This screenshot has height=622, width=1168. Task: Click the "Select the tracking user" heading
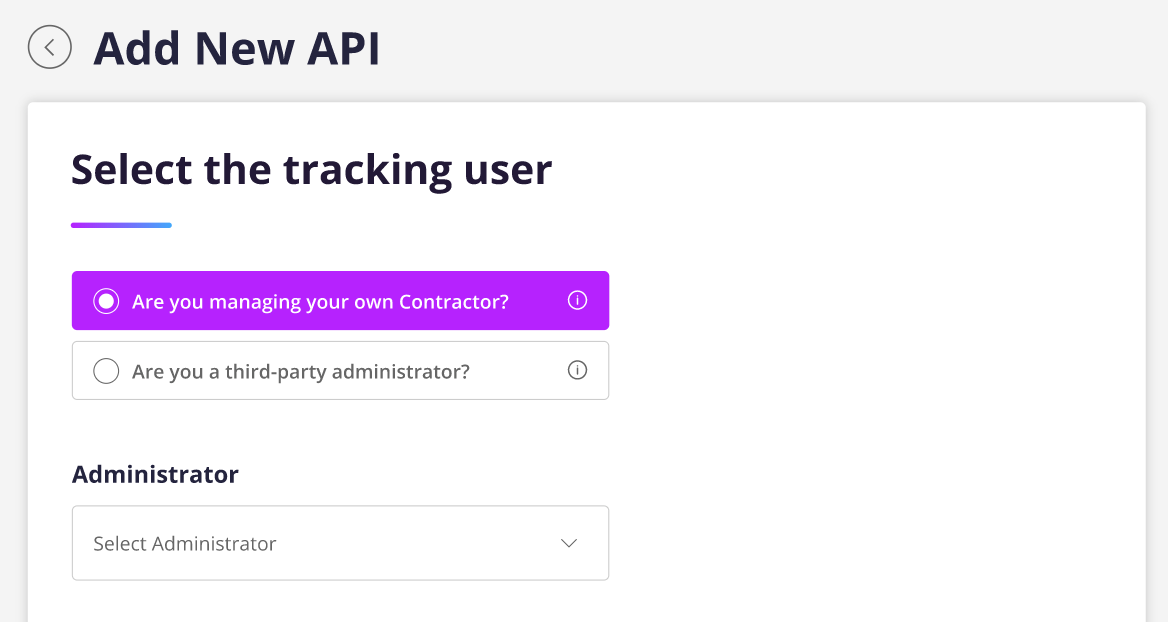[311, 169]
